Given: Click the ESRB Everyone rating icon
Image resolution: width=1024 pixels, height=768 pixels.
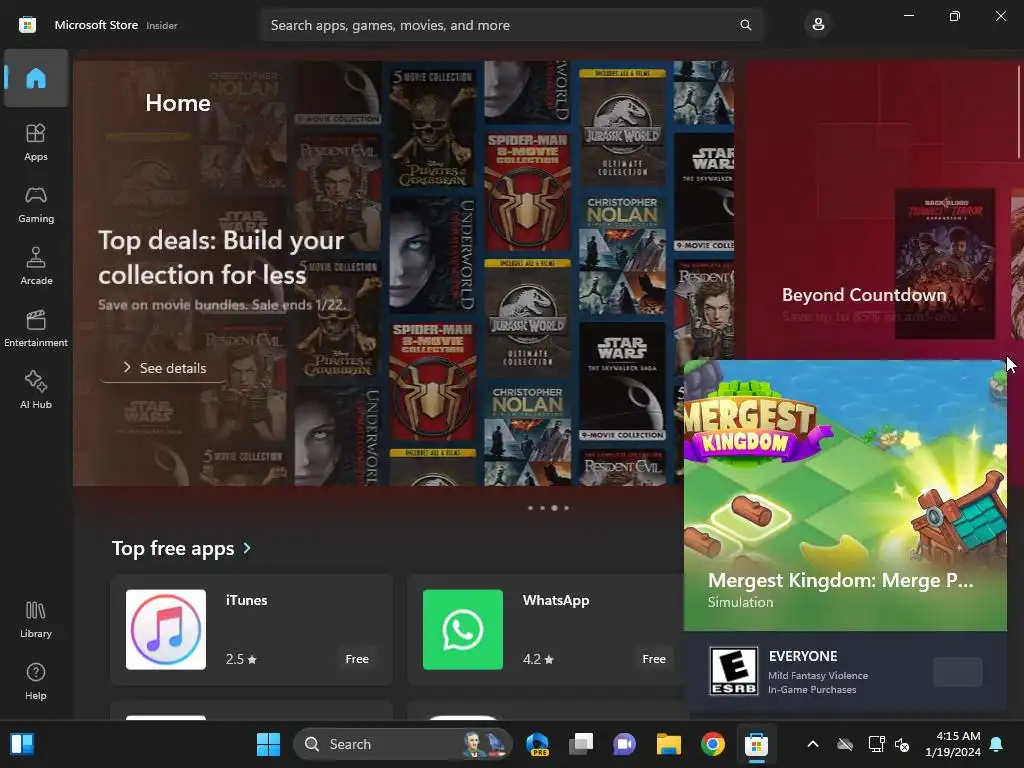Looking at the screenshot, I should pyautogui.click(x=733, y=671).
